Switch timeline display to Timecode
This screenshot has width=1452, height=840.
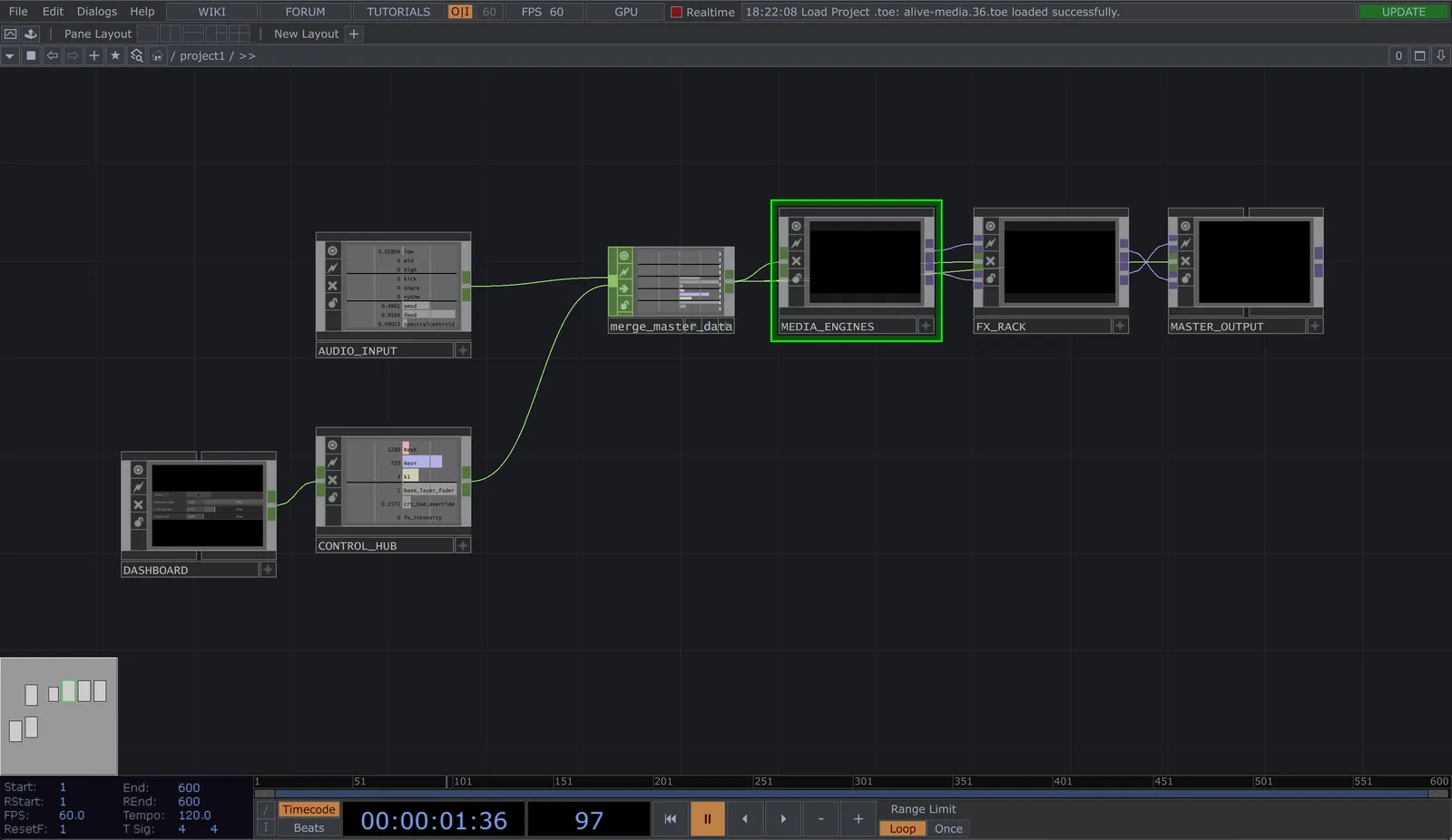[309, 809]
